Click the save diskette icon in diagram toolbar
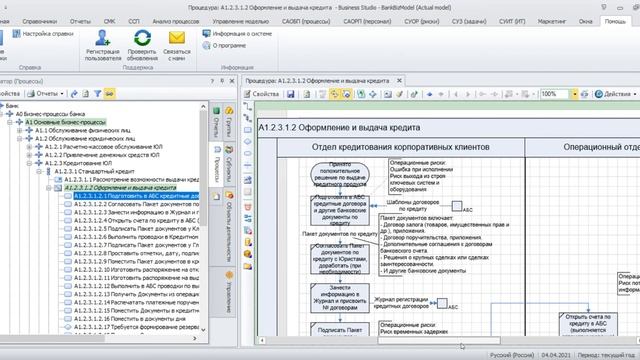Viewport: 640px width, 360px height. point(291,94)
